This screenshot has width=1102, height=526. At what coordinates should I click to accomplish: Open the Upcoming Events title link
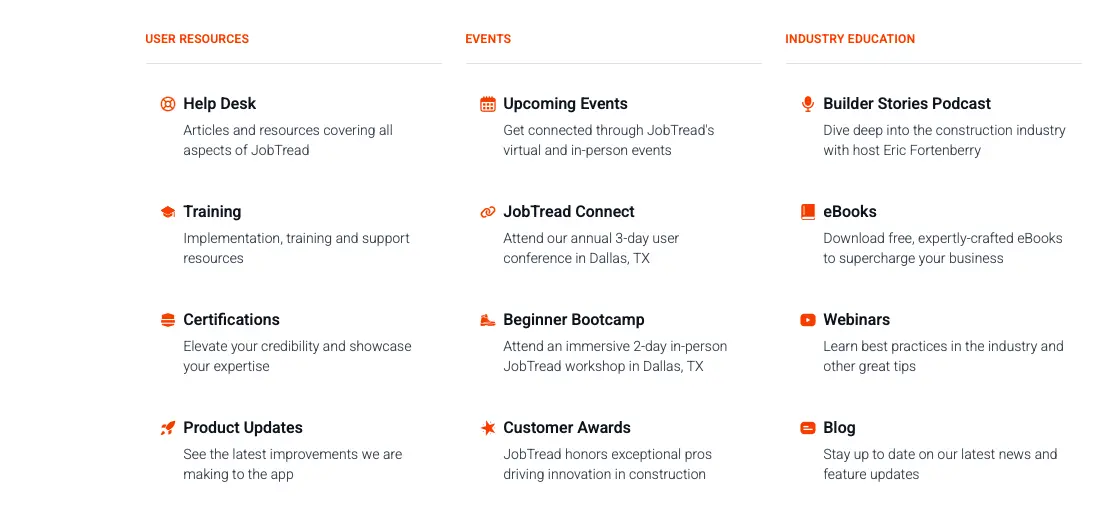[x=565, y=104]
